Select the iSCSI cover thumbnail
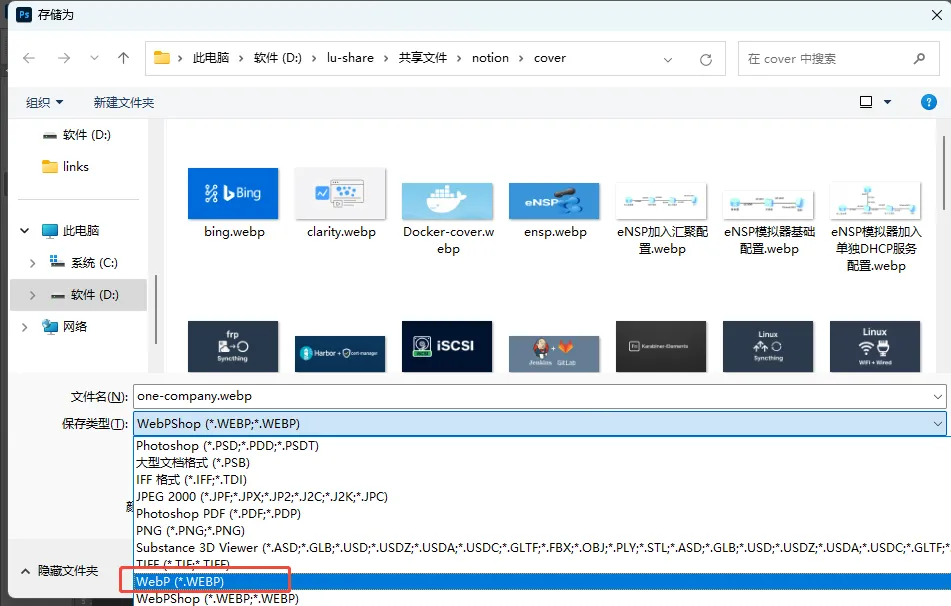Screen dimensions: 951x606 tap(447, 346)
